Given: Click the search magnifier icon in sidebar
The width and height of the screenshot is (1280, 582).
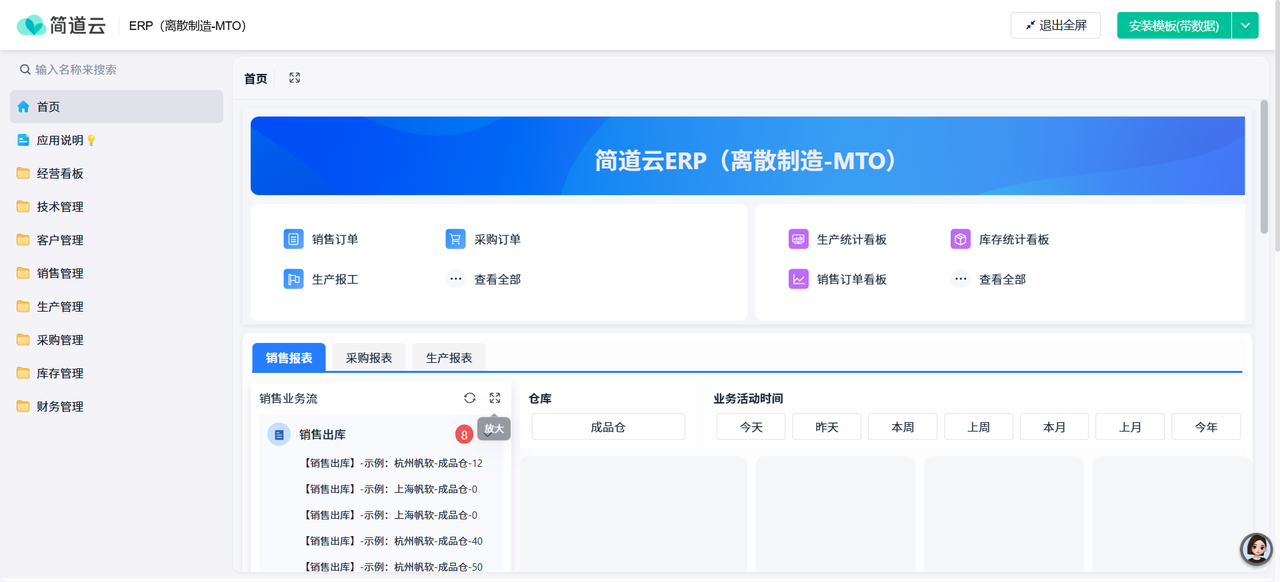Looking at the screenshot, I should click(x=25, y=70).
